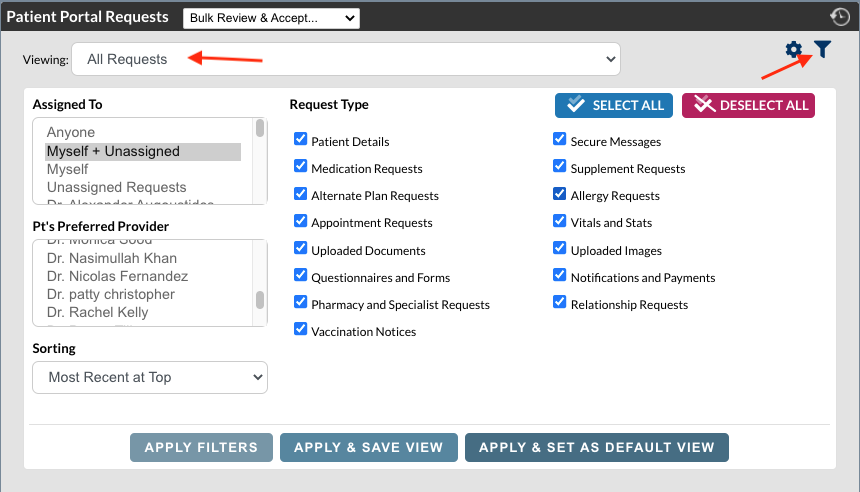
Task: Toggle Pharmacy and Specialist Requests checkbox
Action: tap(301, 302)
